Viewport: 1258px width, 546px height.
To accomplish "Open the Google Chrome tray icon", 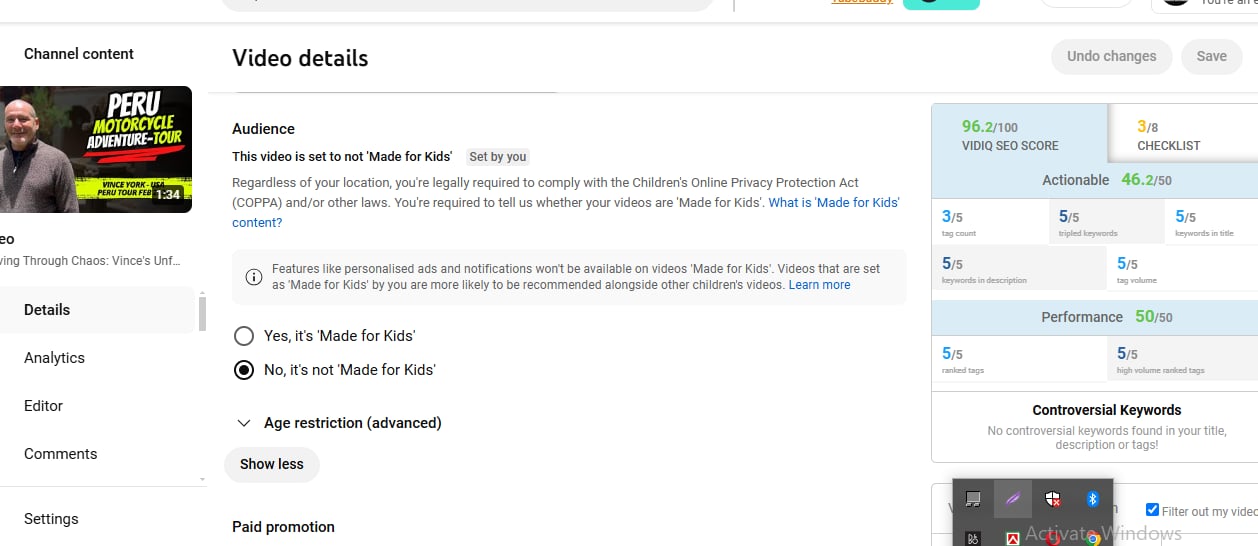I will [x=1093, y=538].
